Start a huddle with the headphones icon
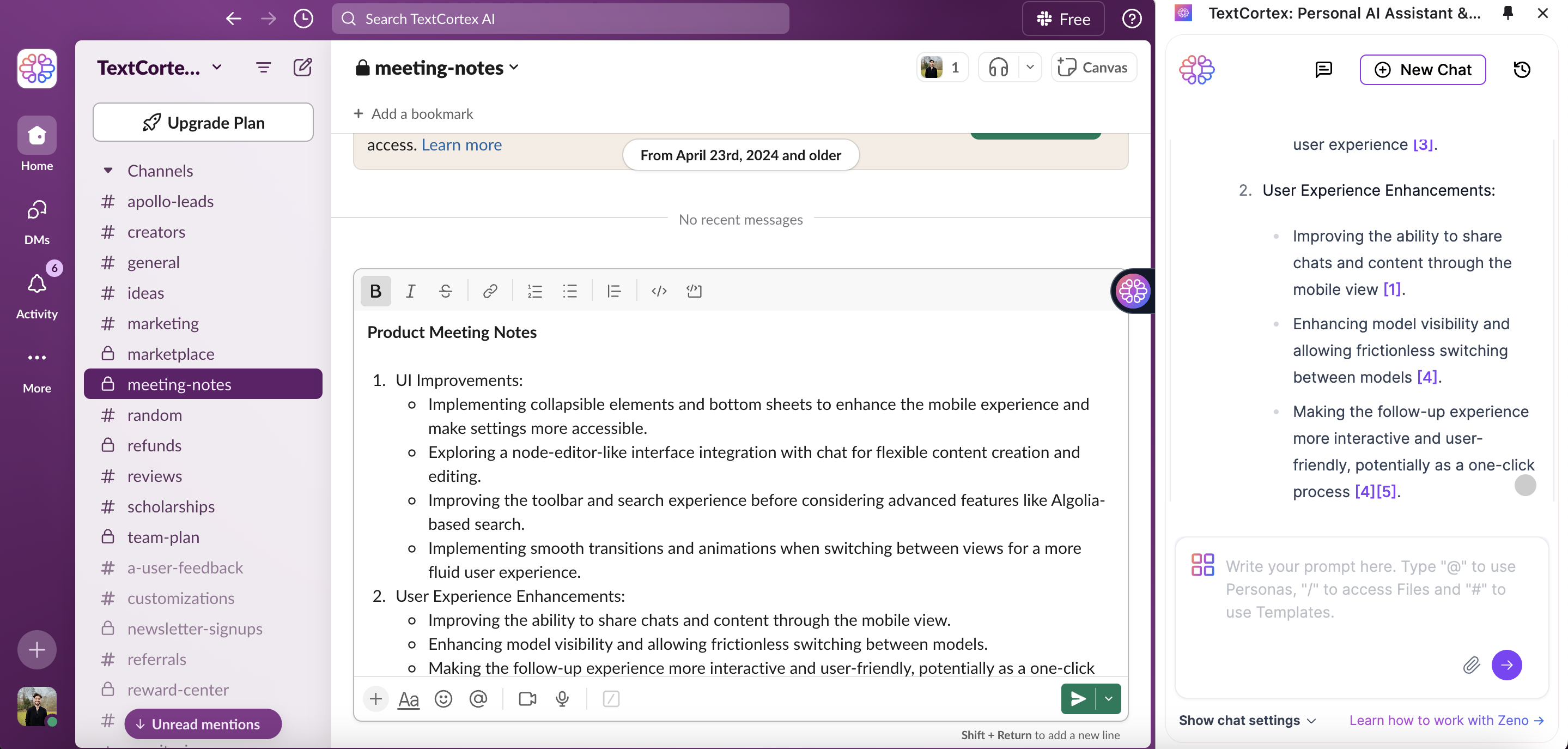Viewport: 1568px width, 749px height. point(998,67)
